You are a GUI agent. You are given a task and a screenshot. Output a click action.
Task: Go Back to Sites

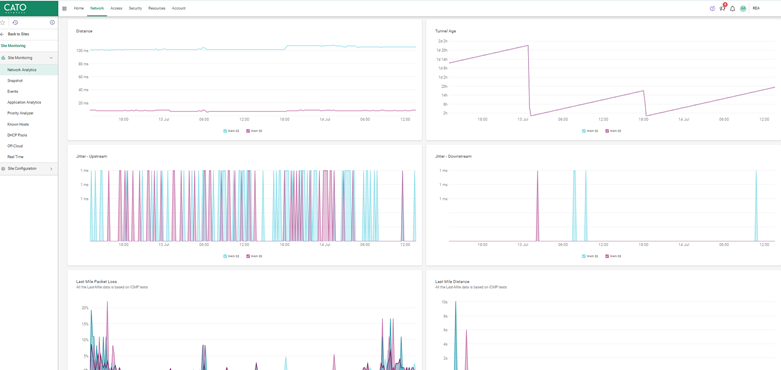point(18,34)
